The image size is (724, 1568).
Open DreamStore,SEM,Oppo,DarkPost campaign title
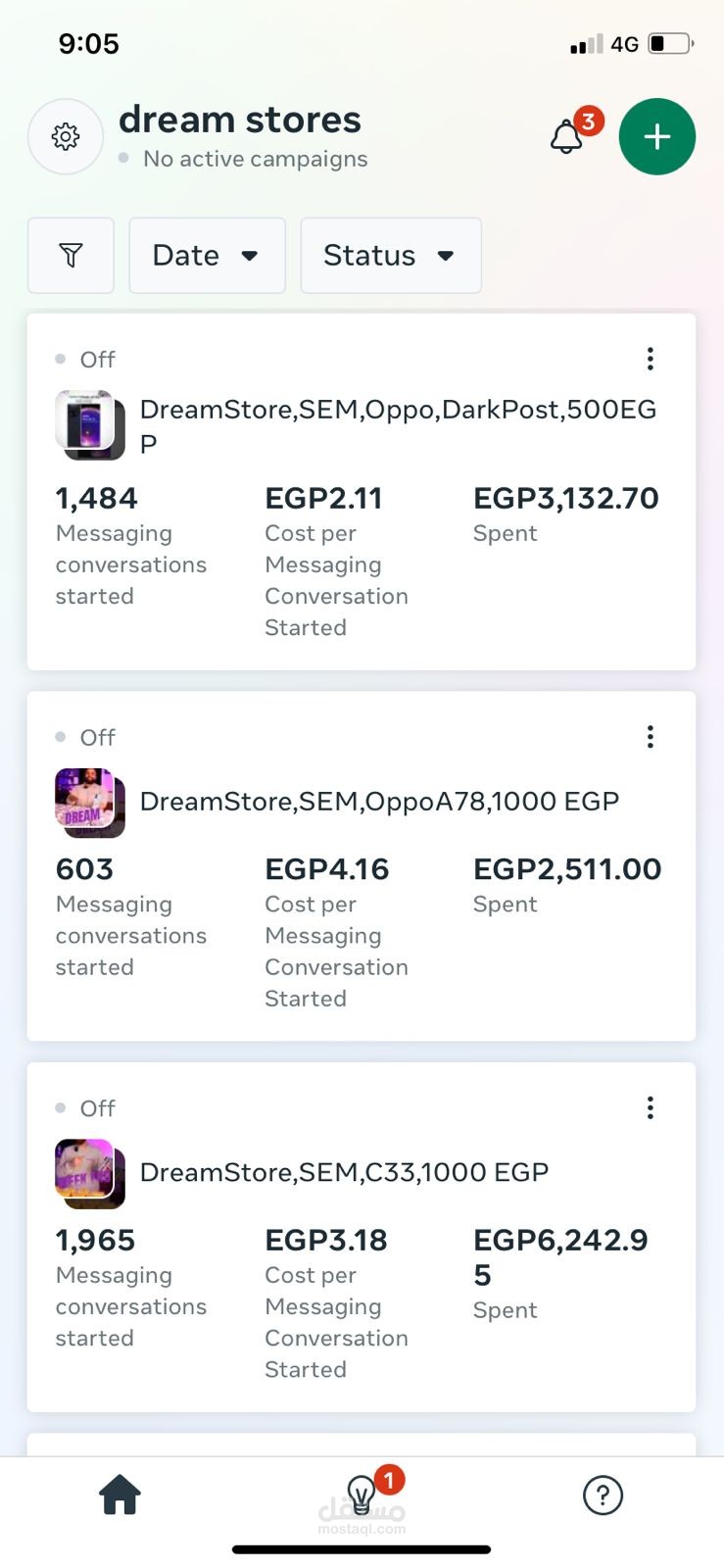point(398,425)
